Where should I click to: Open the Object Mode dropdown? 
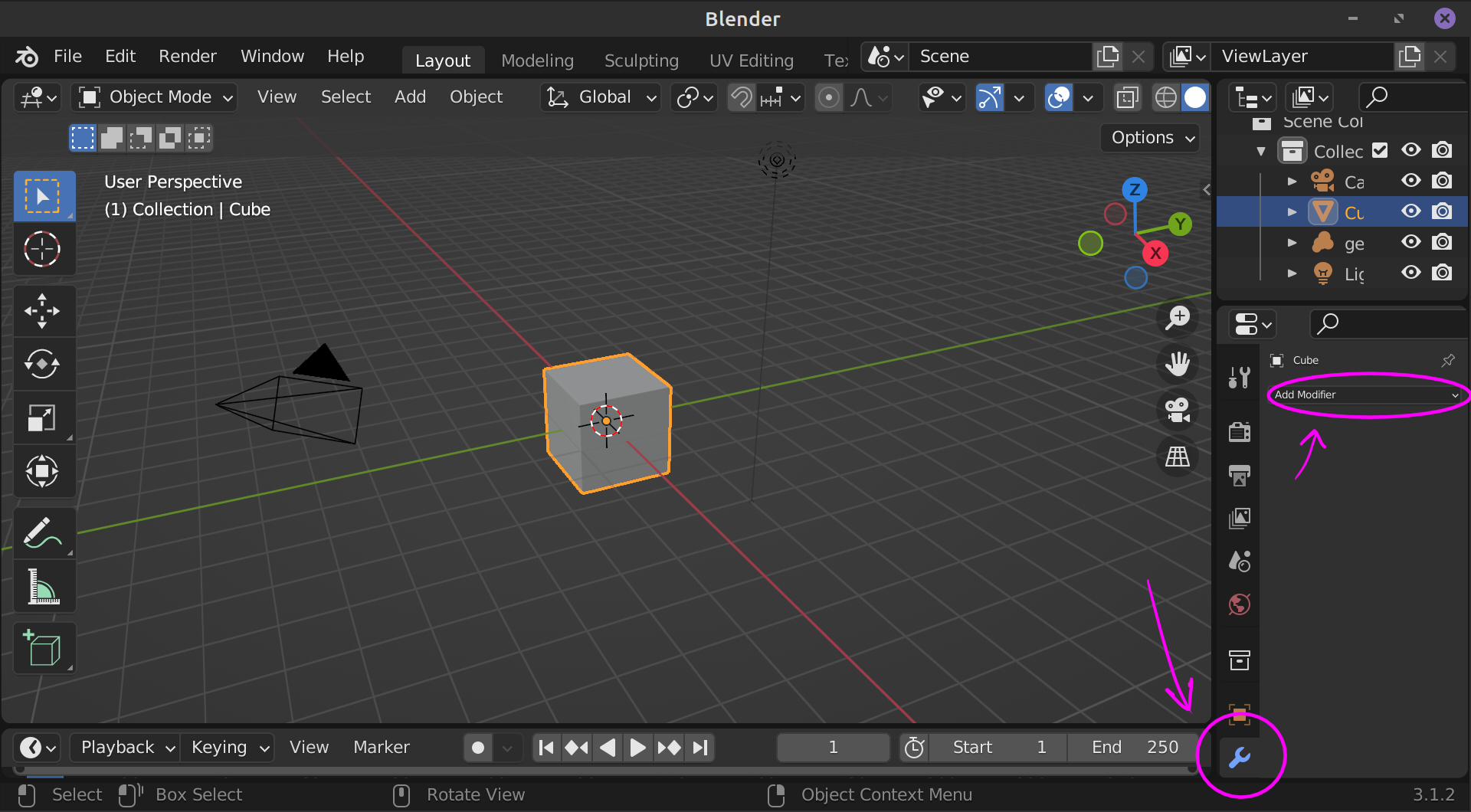point(154,97)
